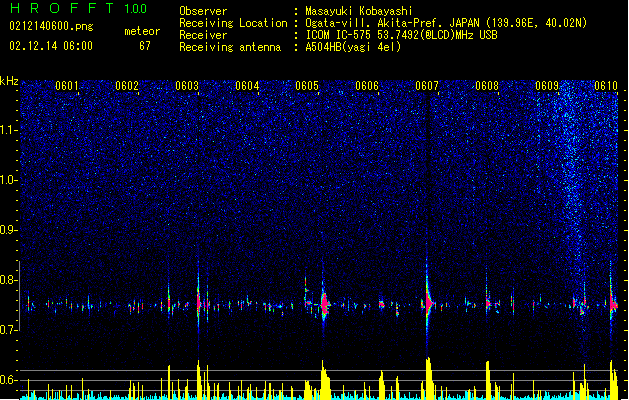Click the 0.6 kHz frequency tick label
This screenshot has height=400, width=629.
[8, 380]
